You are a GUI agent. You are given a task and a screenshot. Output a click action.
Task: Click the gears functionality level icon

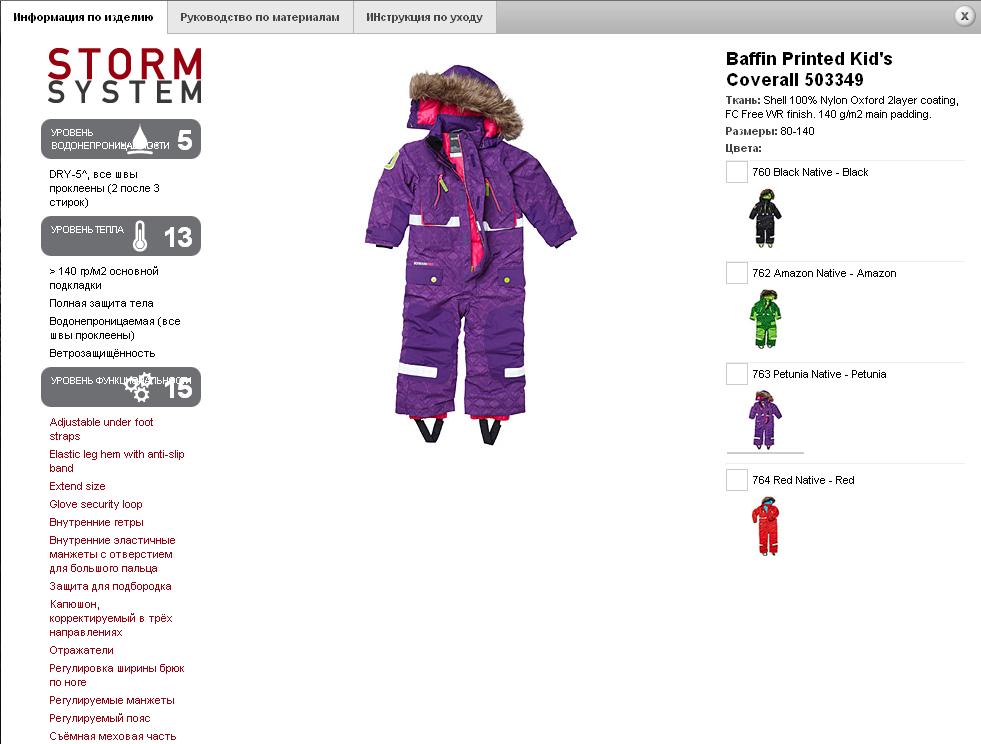(x=139, y=387)
